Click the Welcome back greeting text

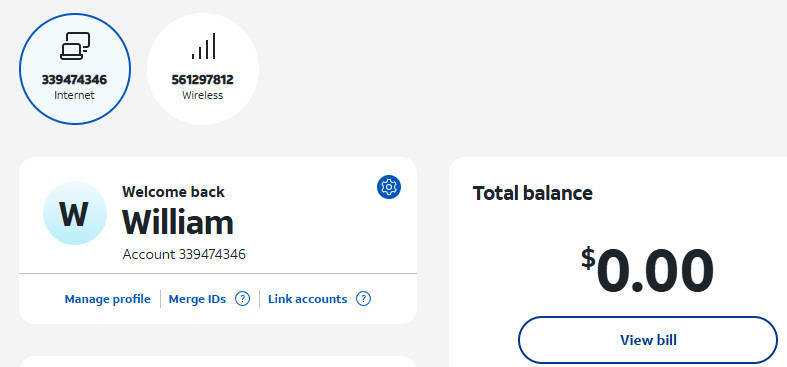click(173, 192)
